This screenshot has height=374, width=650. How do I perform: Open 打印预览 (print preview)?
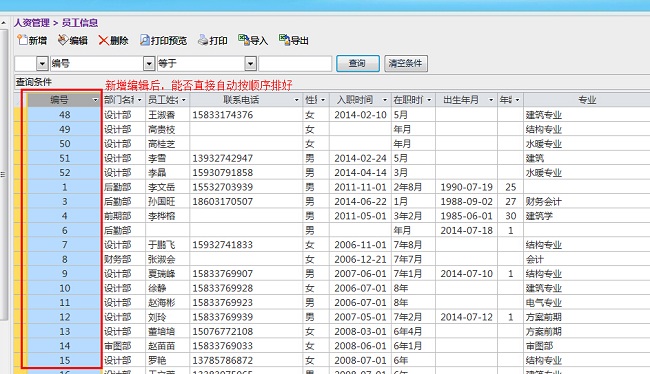163,40
